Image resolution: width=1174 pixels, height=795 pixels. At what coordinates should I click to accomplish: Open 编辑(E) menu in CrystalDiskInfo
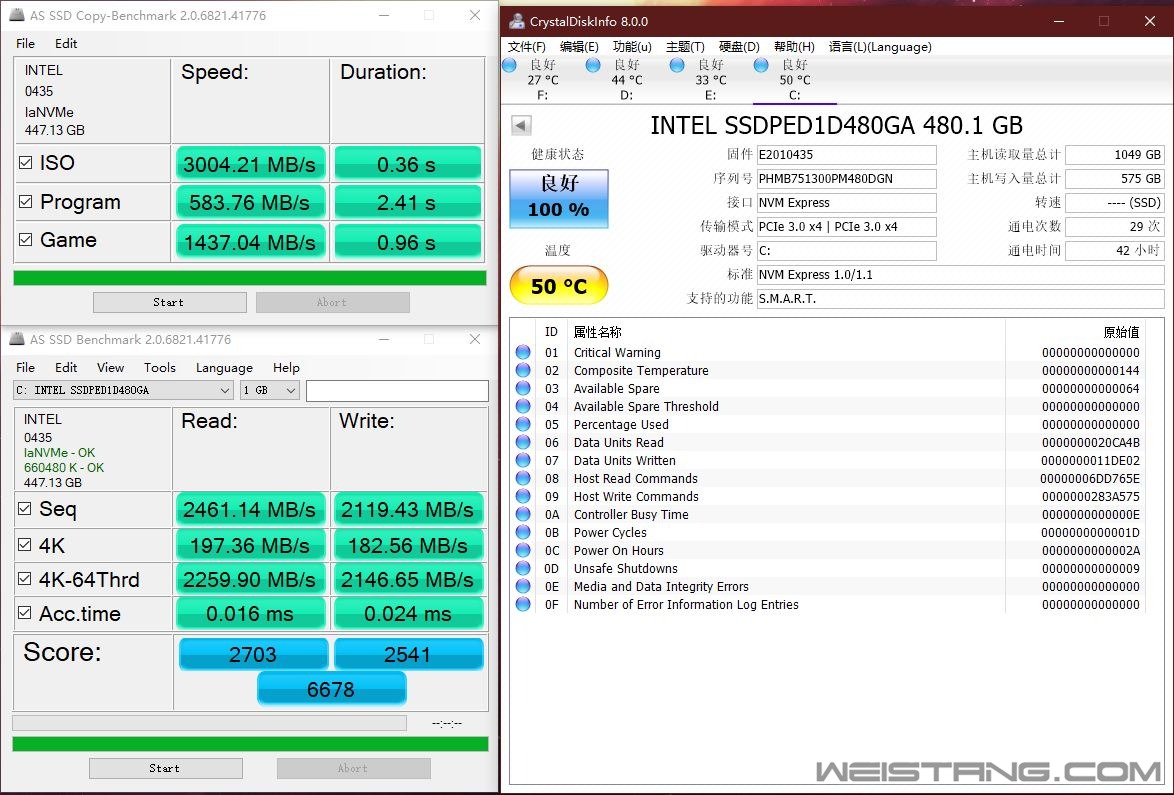click(x=579, y=46)
